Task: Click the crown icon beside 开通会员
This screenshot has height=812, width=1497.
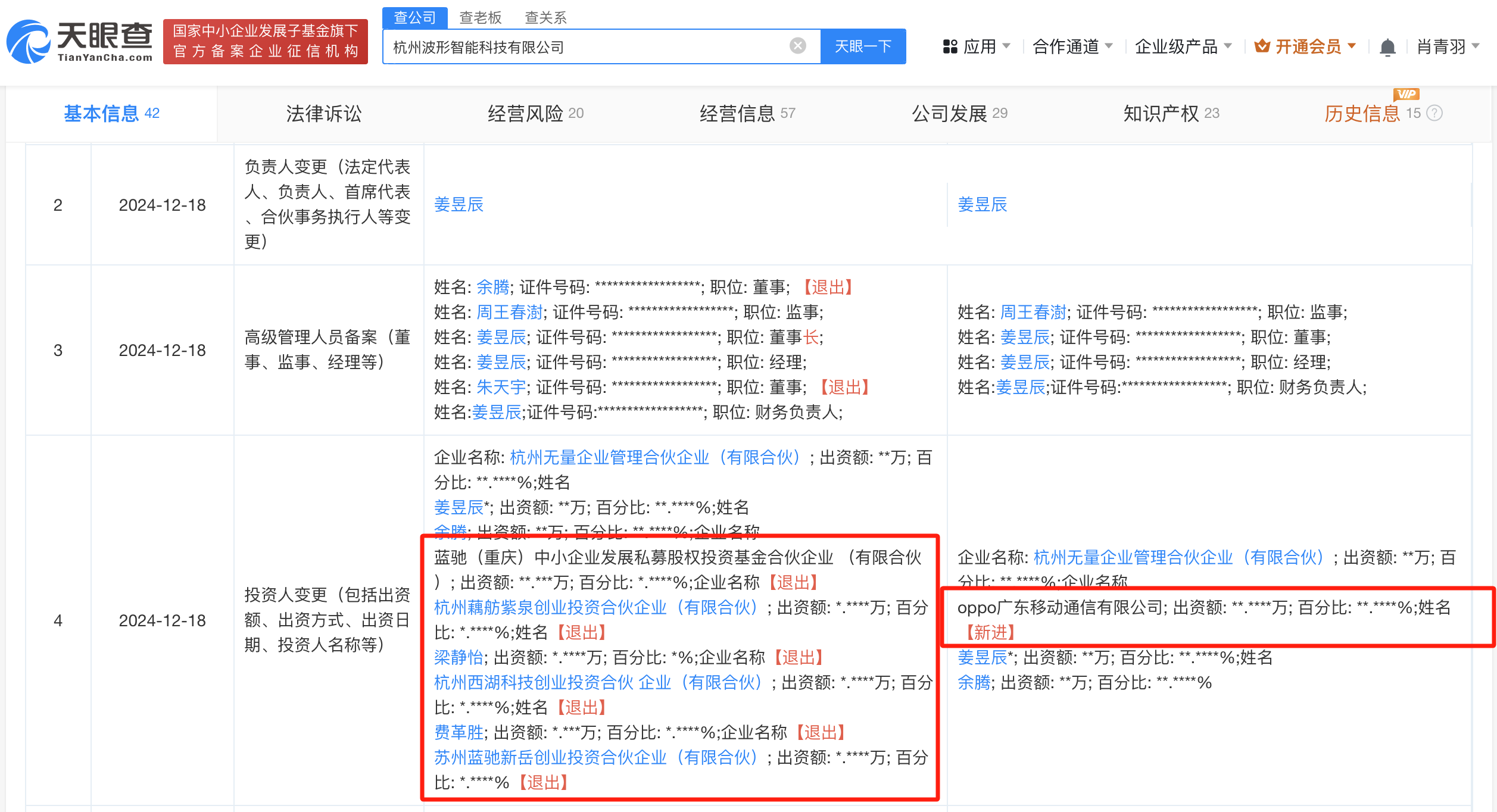Action: 1262,46
